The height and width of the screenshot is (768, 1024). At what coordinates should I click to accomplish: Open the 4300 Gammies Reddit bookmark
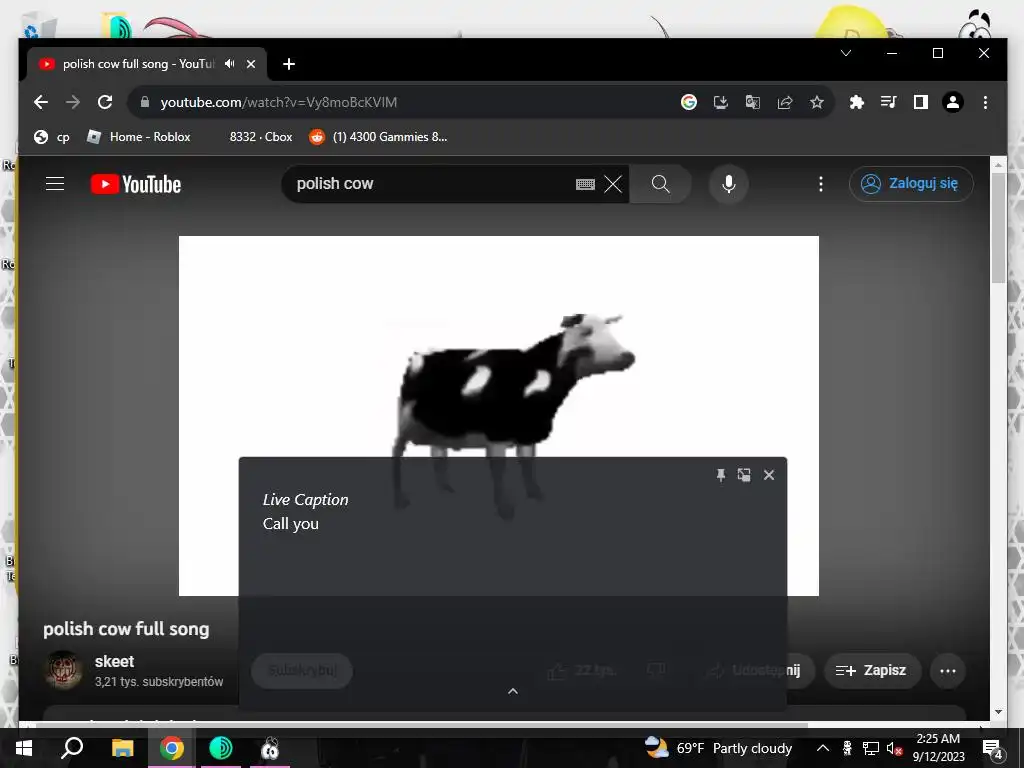tap(379, 136)
